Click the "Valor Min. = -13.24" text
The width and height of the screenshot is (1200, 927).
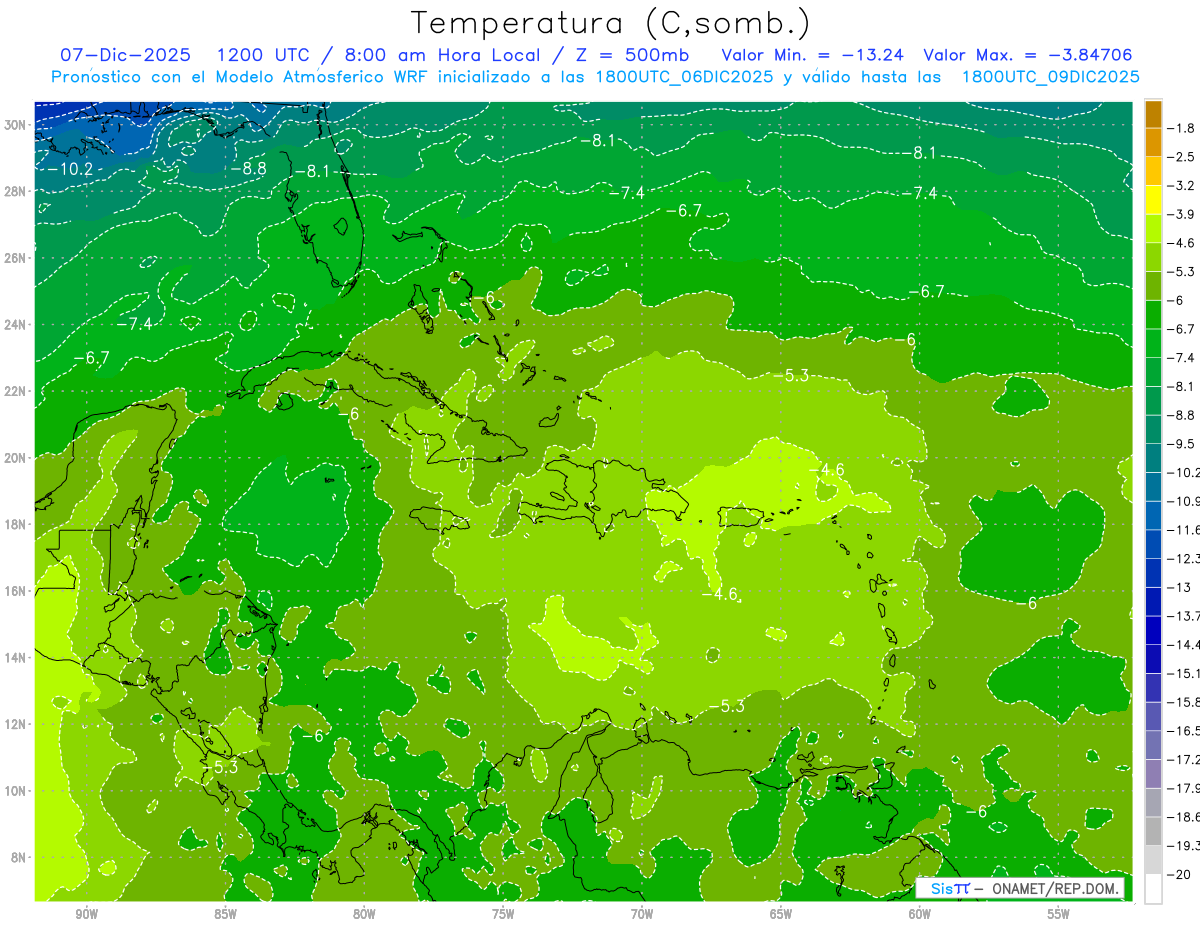(x=813, y=55)
